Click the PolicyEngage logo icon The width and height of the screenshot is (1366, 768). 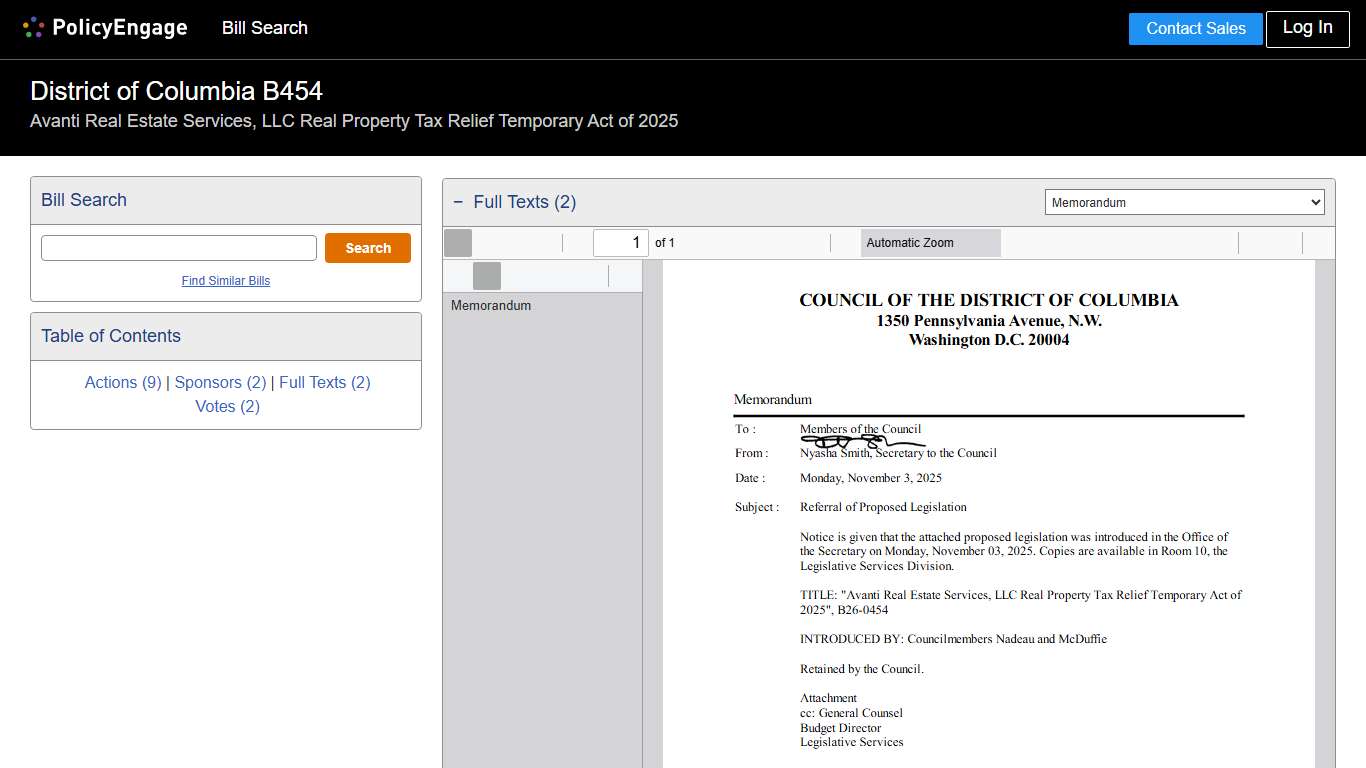pos(31,27)
